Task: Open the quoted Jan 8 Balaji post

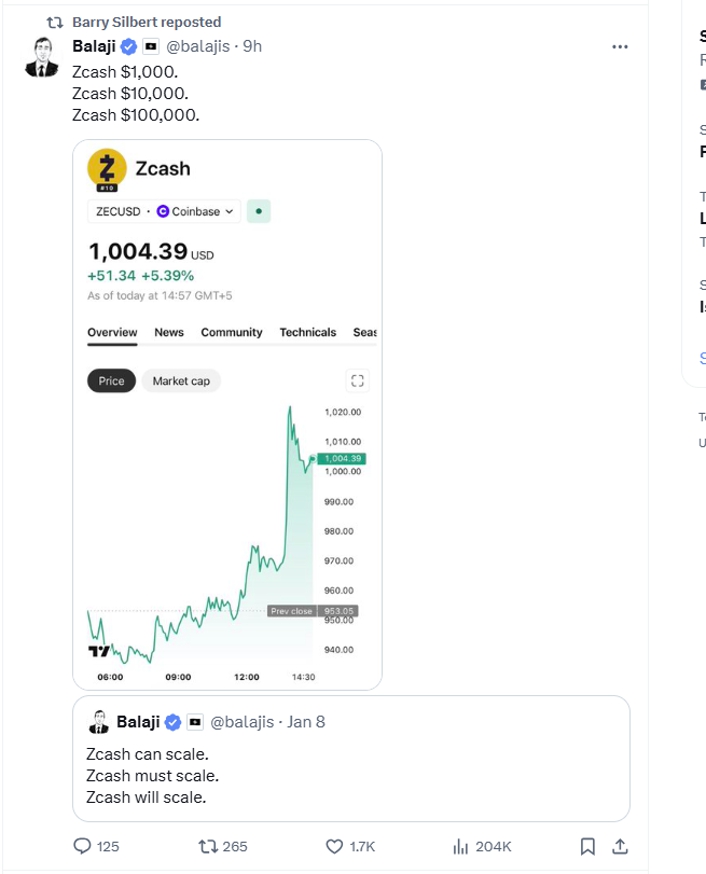Action: (351, 758)
